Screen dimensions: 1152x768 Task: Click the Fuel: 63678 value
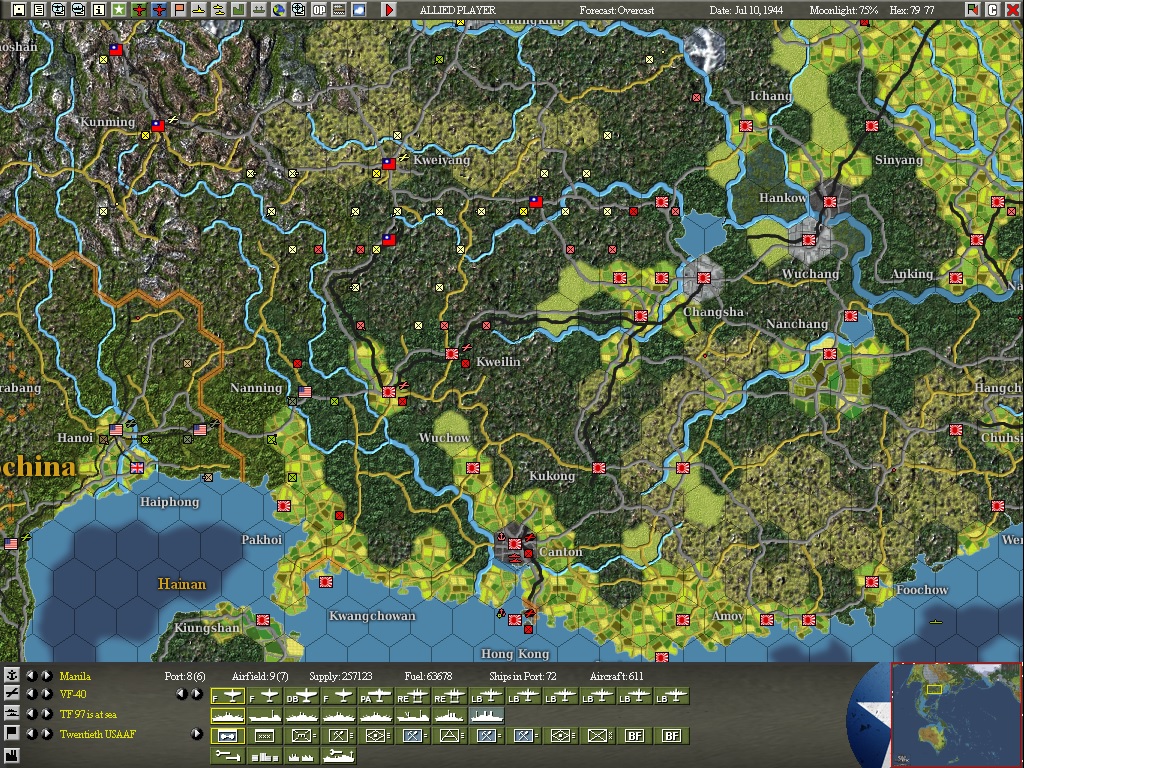point(428,675)
